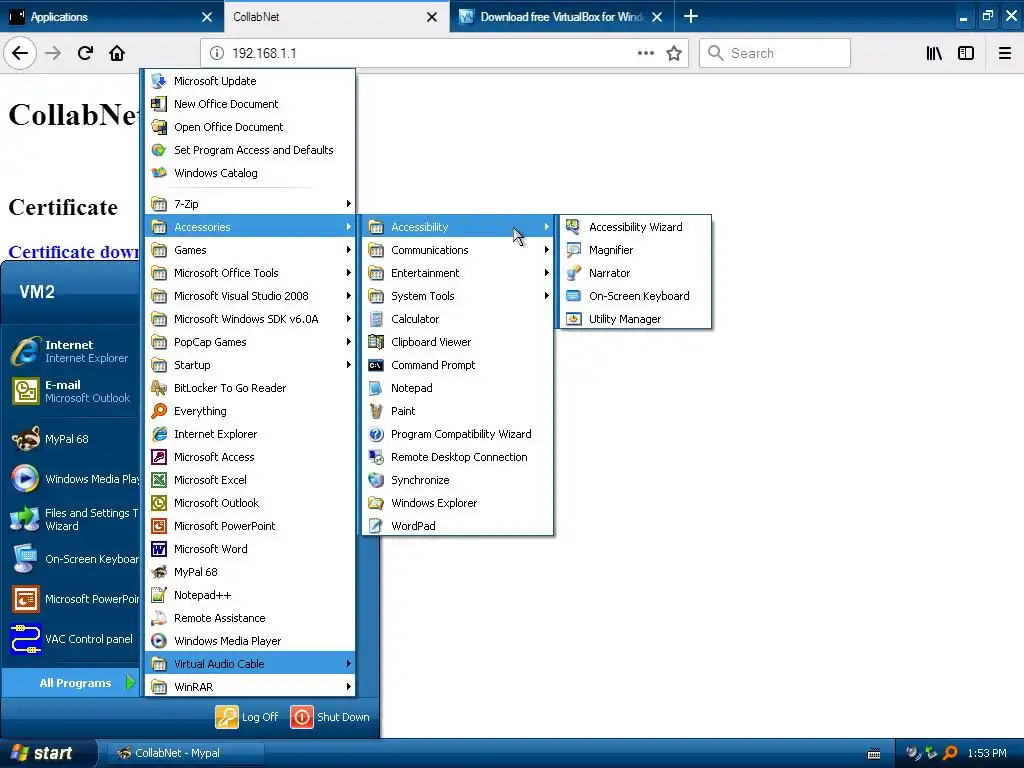The height and width of the screenshot is (768, 1024).
Task: Click the Microsoft Outlook icon in All Programs
Action: point(159,503)
